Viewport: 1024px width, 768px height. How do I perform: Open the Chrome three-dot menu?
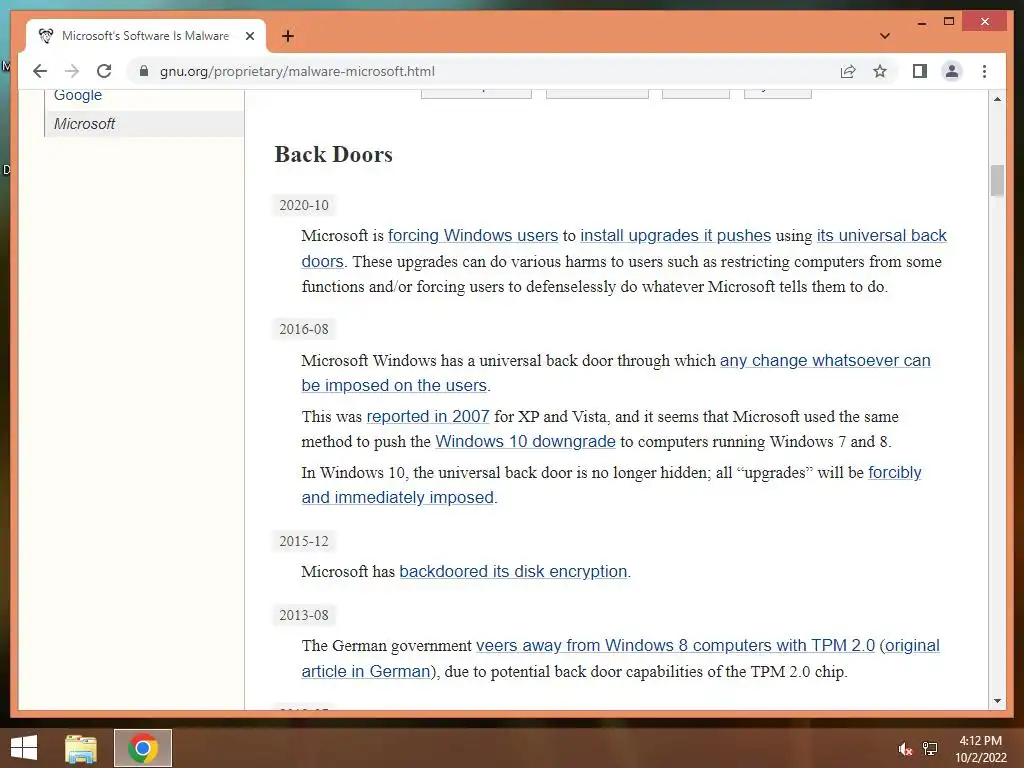coord(984,71)
